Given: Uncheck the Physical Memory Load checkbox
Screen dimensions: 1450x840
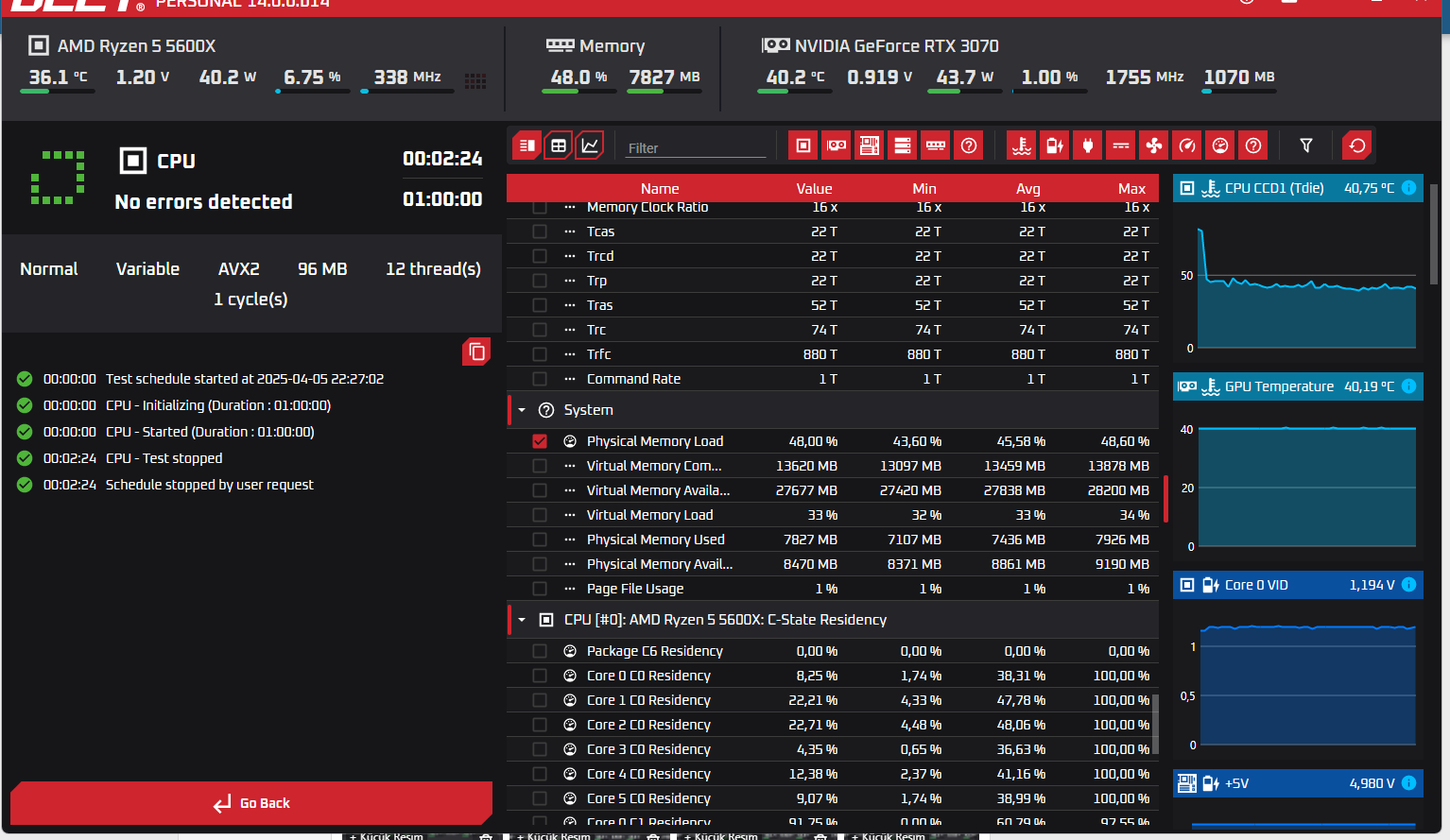Looking at the screenshot, I should tap(540, 441).
